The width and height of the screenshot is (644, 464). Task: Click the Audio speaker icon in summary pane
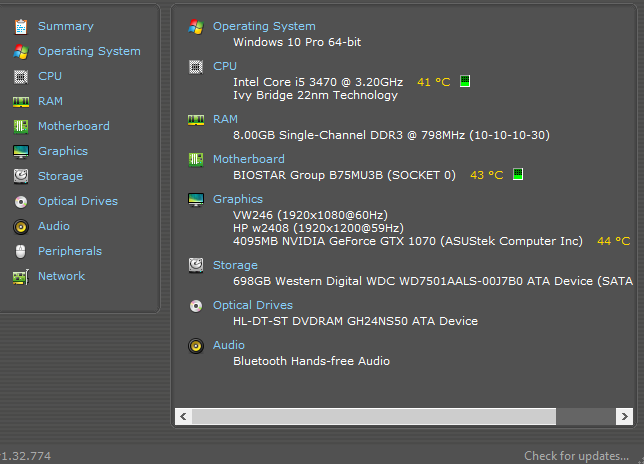point(196,346)
